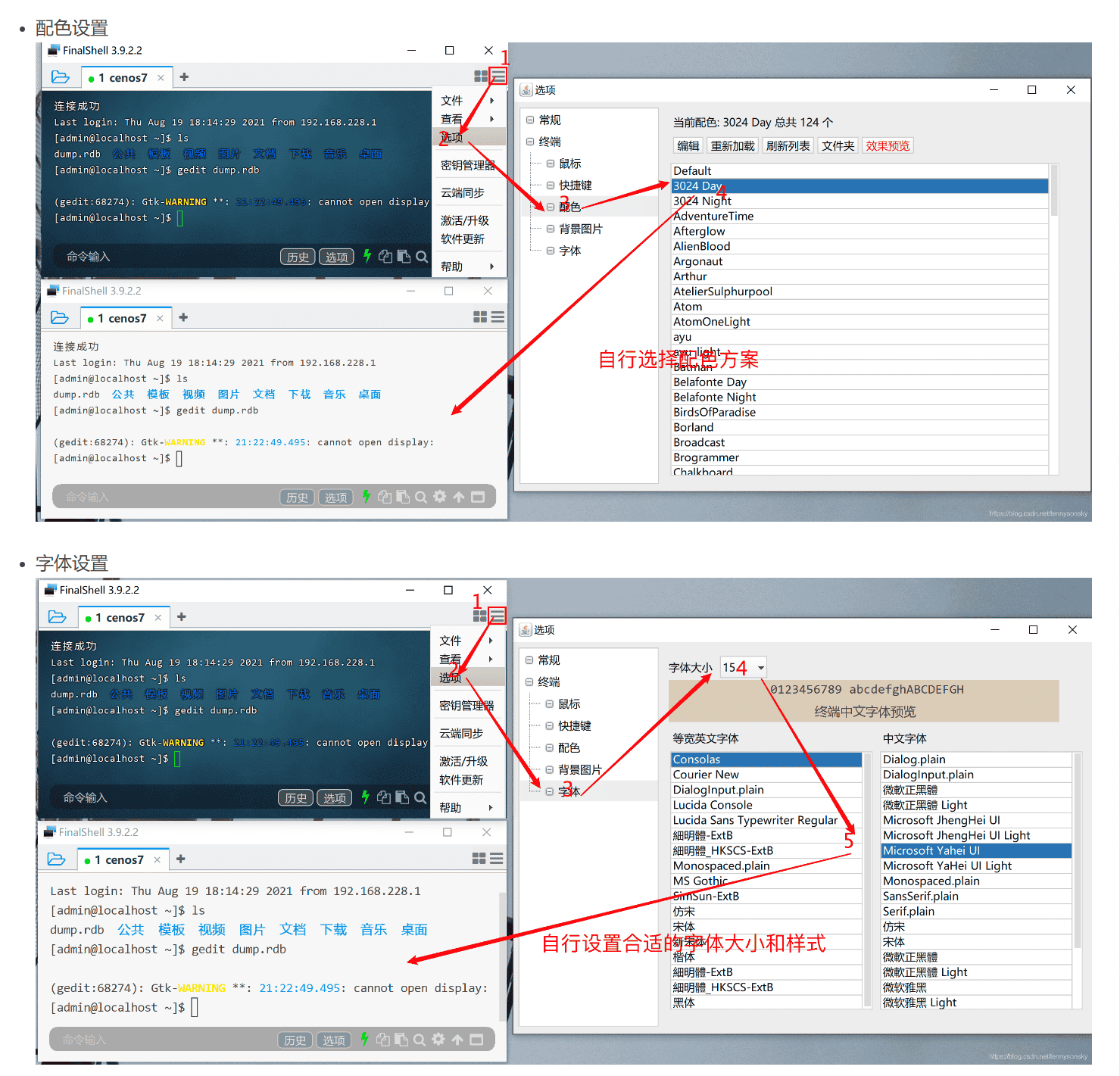Click the red 效果预览 button
The width and height of the screenshot is (1120, 1076).
[x=888, y=145]
